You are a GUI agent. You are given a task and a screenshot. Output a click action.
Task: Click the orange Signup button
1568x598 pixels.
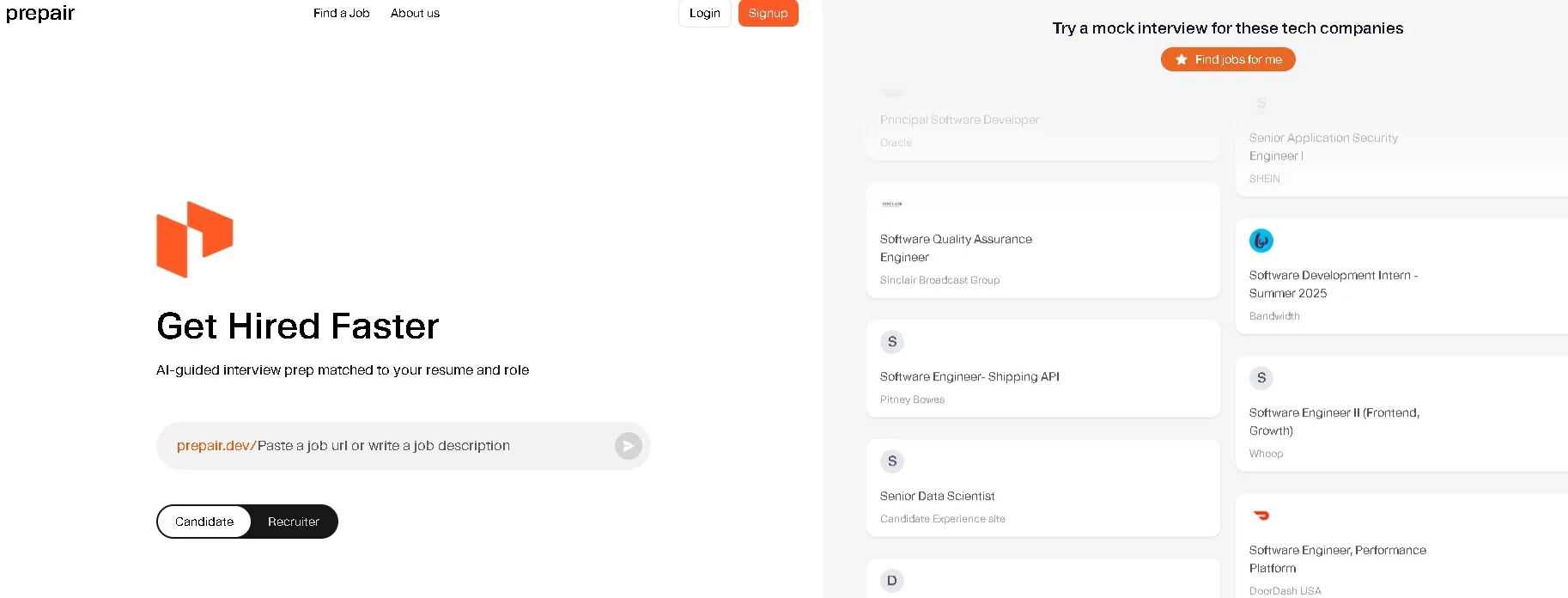point(768,13)
